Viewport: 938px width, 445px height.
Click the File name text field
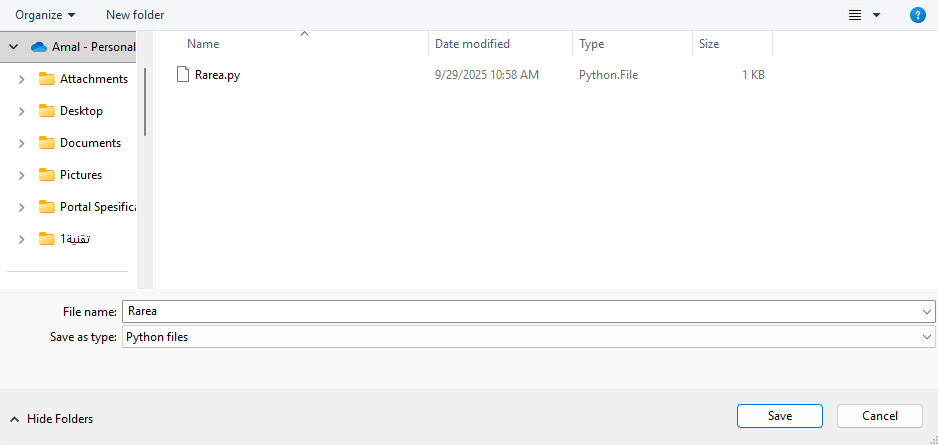[x=520, y=312]
